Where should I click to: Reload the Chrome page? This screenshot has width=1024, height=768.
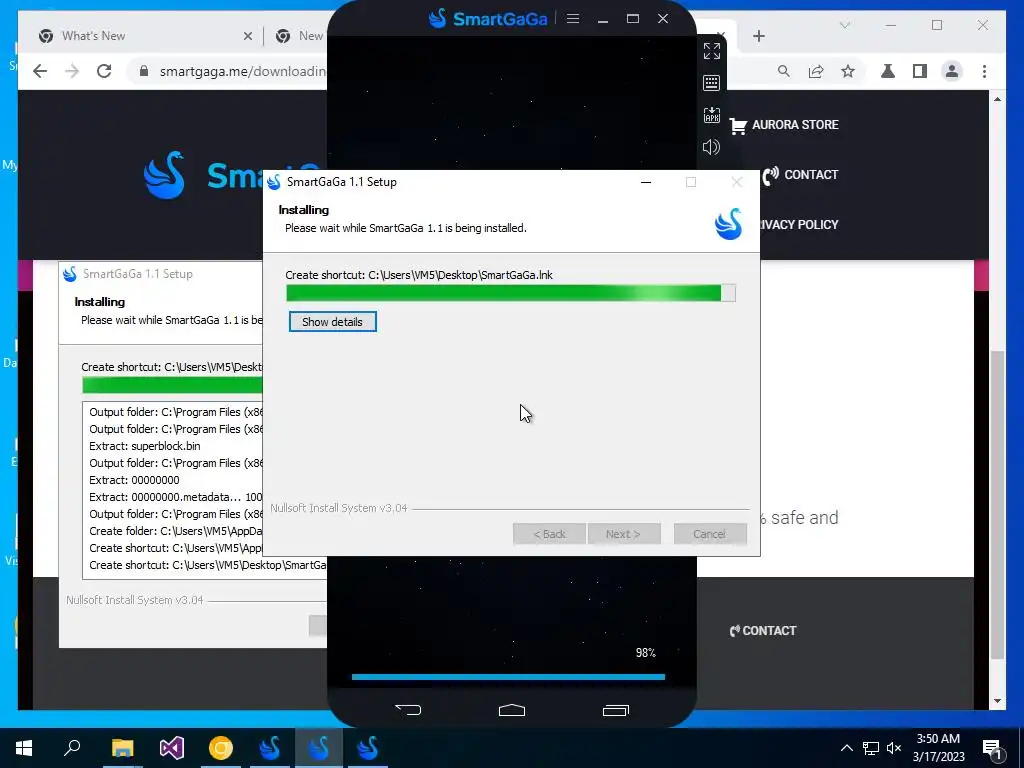pos(104,71)
